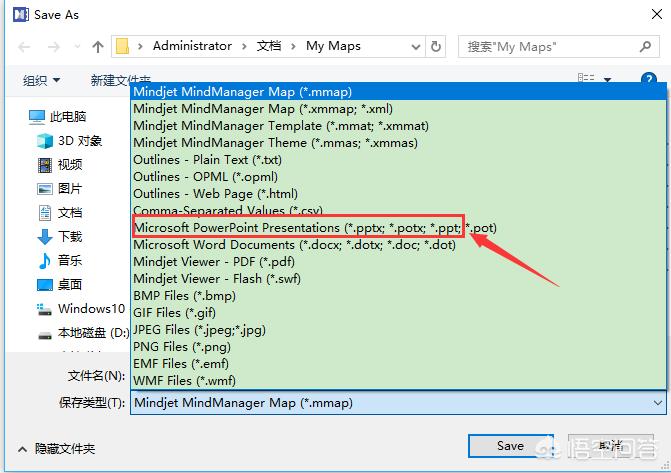Navigate to 文档 in the address path
Screen dimensions: 671x473
pos(269,46)
